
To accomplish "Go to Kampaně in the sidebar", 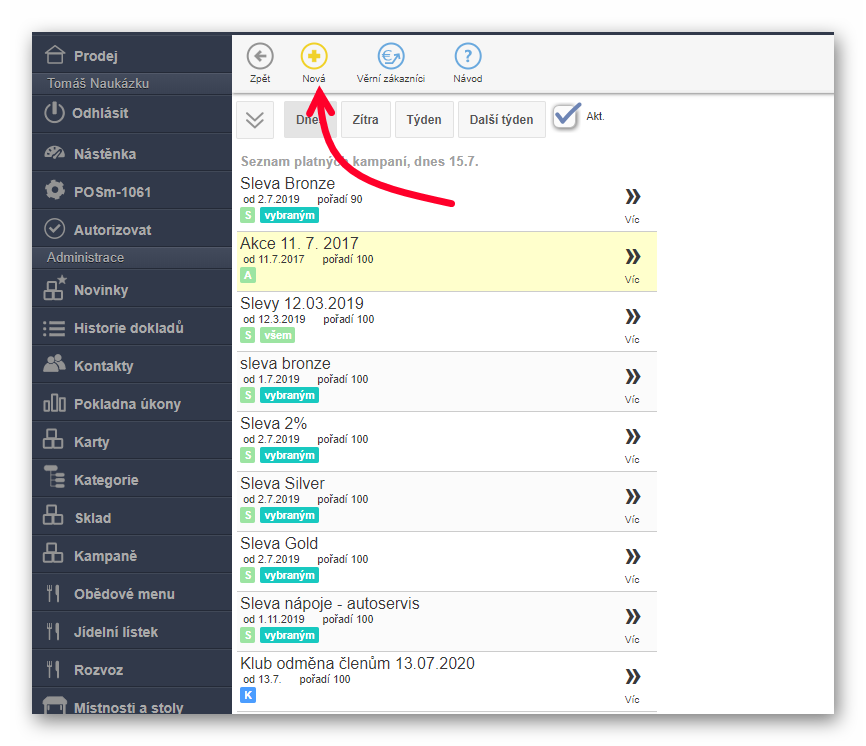I will [105, 556].
